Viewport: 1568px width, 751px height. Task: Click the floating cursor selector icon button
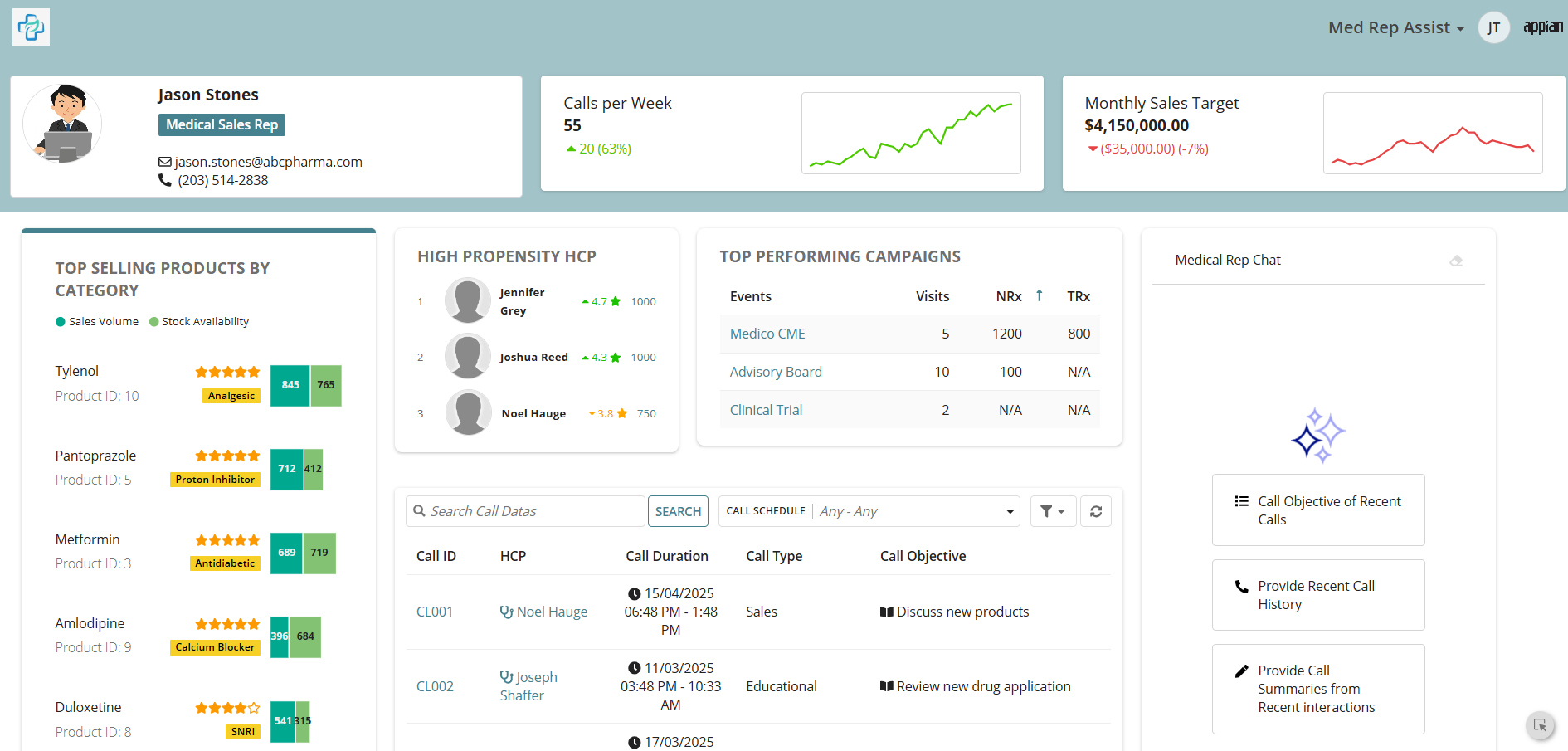pyautogui.click(x=1540, y=725)
